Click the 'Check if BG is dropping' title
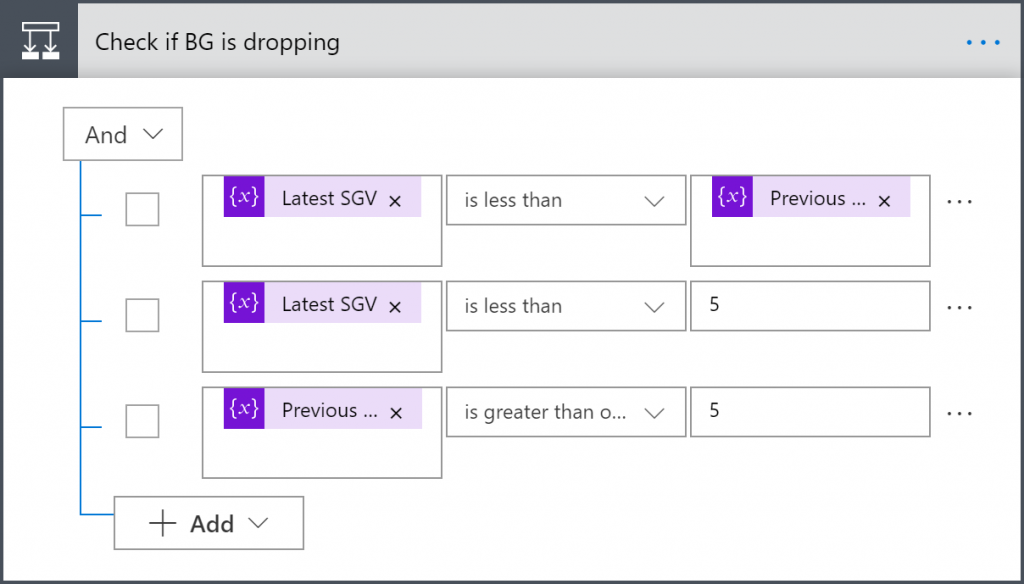This screenshot has height=584, width=1024. tap(217, 43)
